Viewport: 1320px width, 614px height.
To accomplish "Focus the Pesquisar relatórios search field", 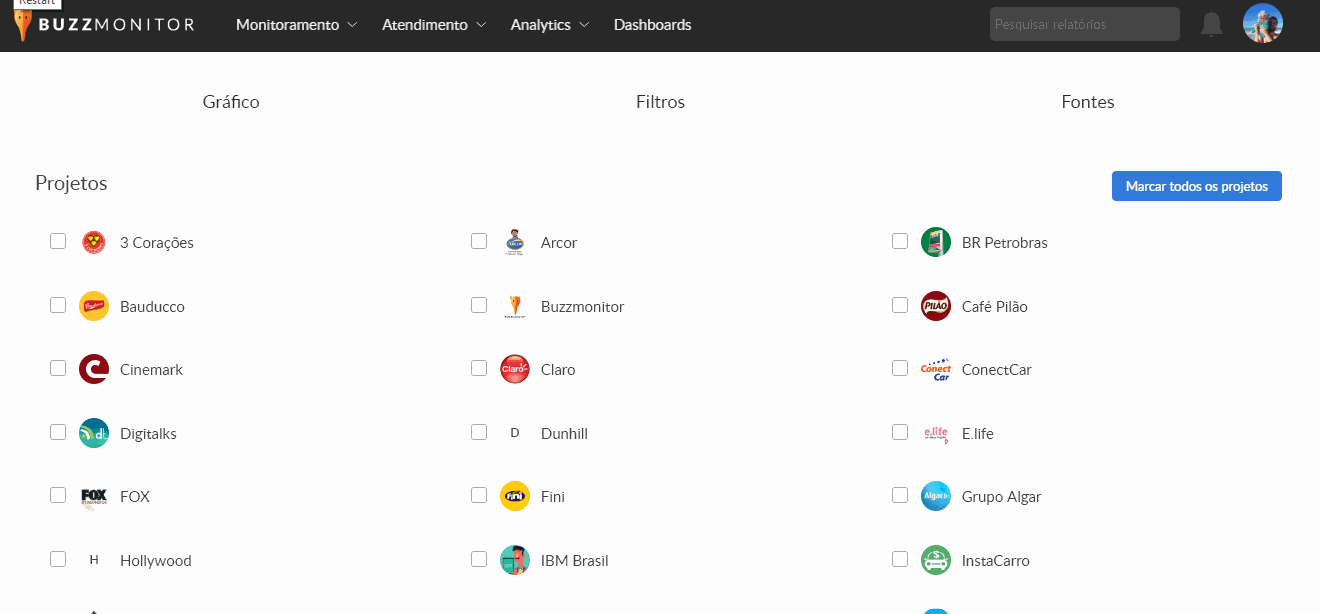I will pyautogui.click(x=1084, y=25).
